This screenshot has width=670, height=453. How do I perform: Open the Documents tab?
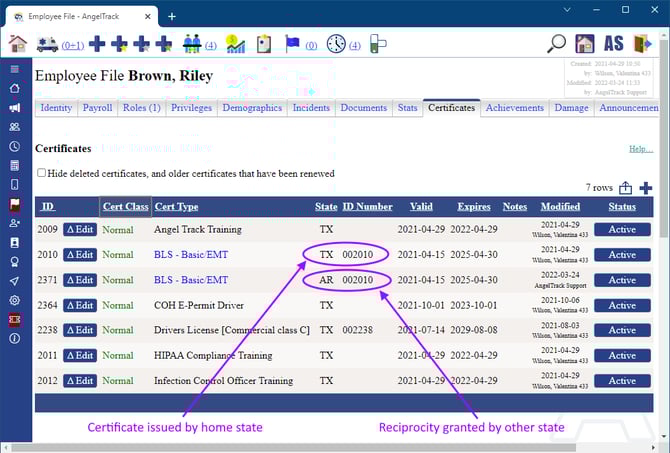click(363, 108)
